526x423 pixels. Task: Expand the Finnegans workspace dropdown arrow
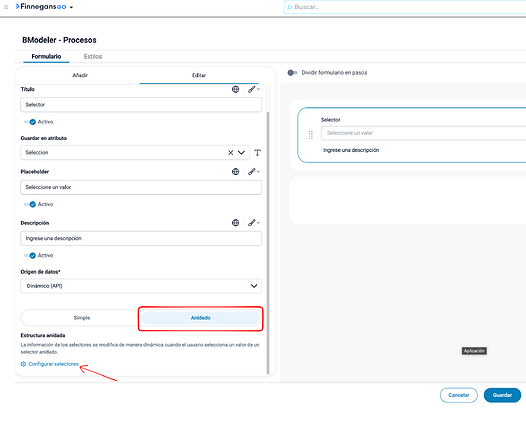point(71,7)
